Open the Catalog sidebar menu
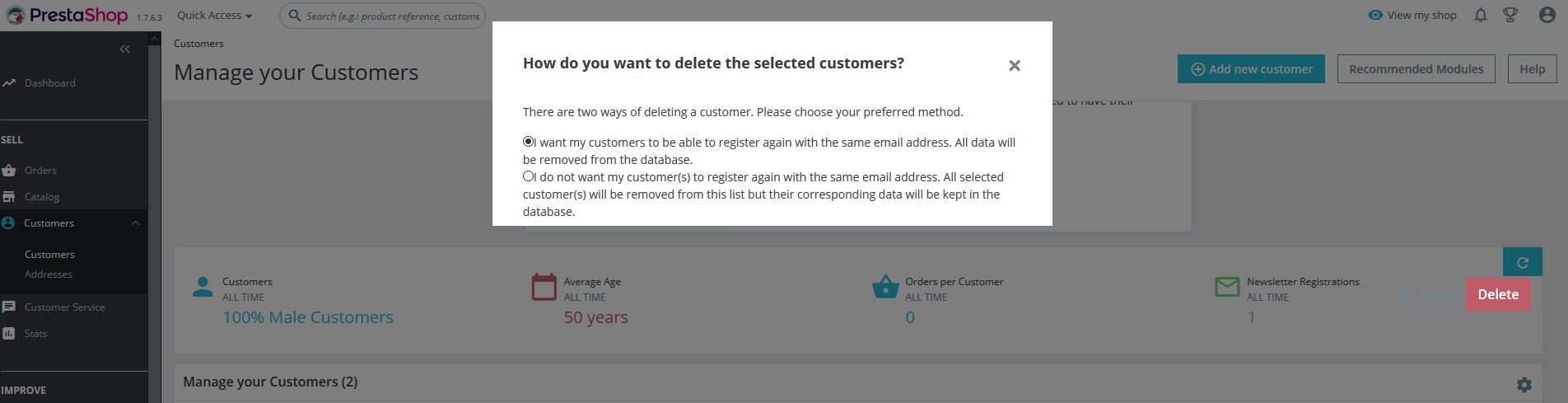This screenshot has width=1568, height=403. [41, 197]
